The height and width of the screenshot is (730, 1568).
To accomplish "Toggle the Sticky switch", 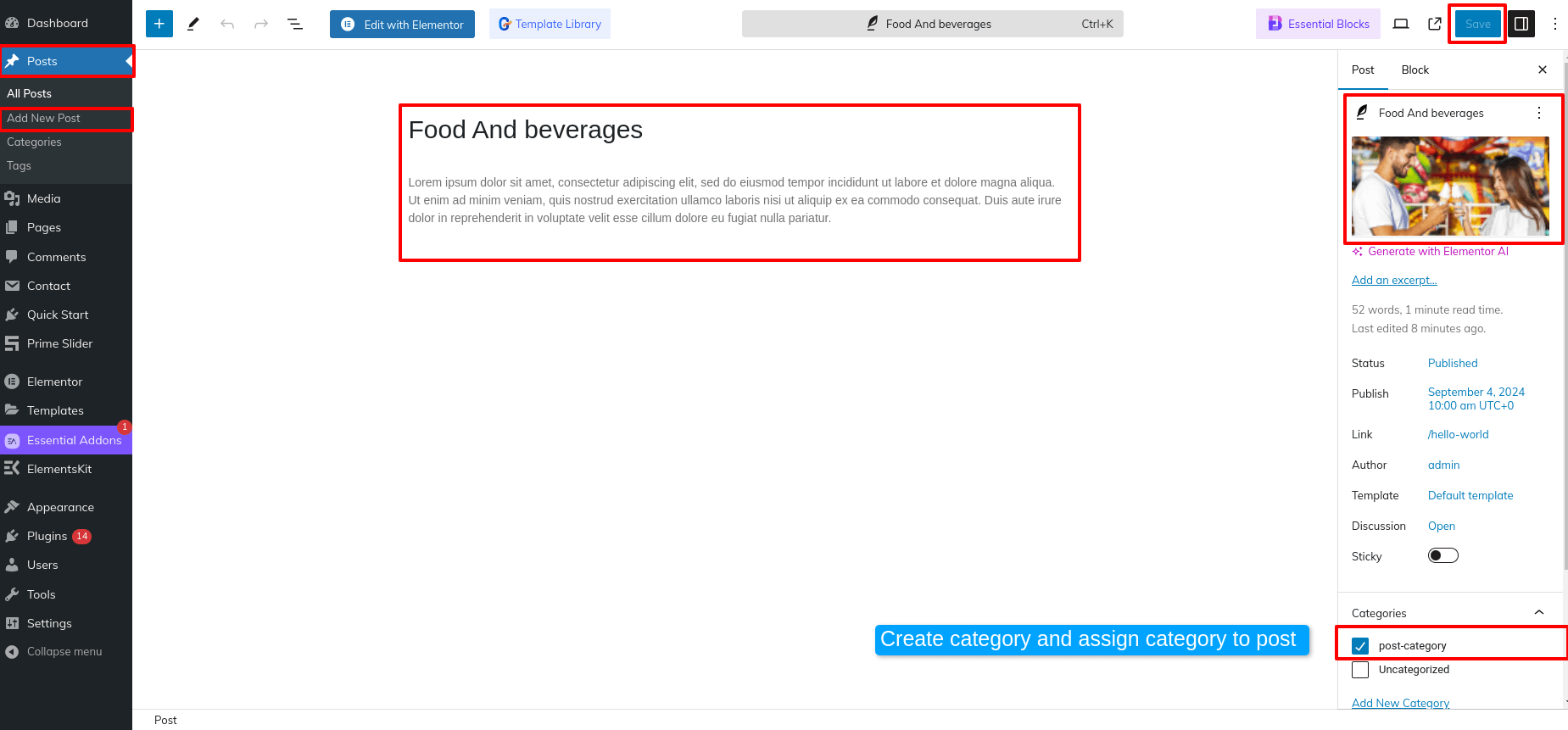I will point(1442,556).
